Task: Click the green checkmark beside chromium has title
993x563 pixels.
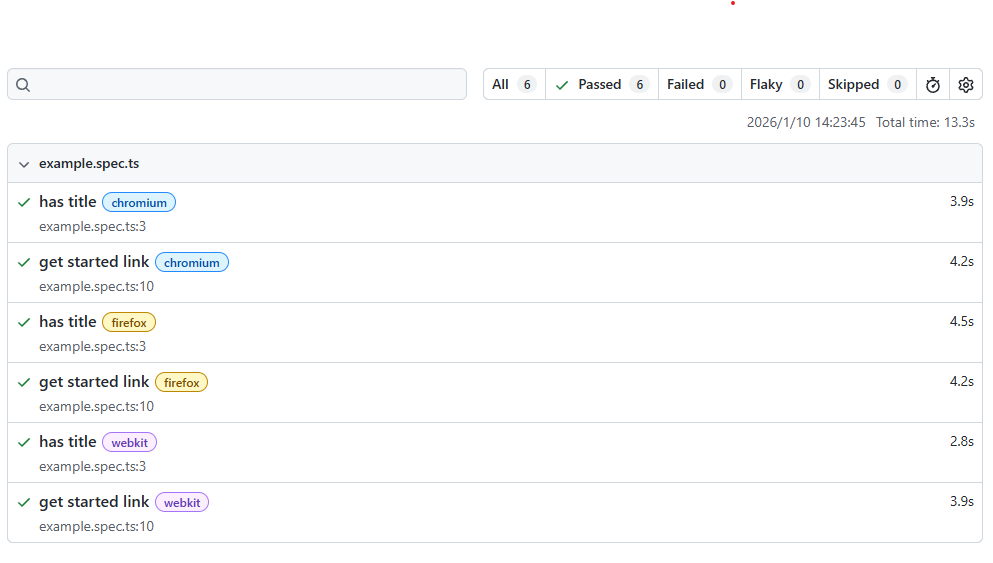Action: click(x=24, y=202)
